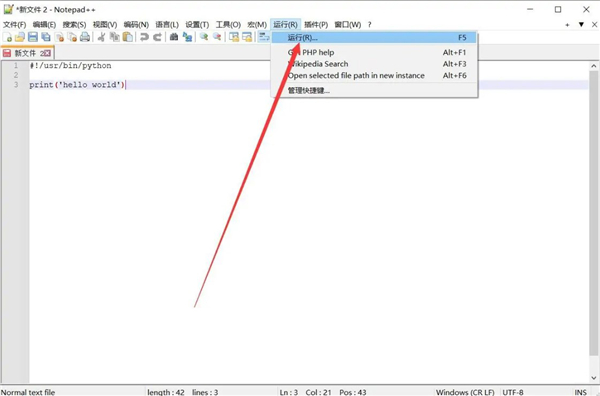Expand the tab list dropdown triangle
The width and height of the screenshot is (600, 396).
[581, 24]
